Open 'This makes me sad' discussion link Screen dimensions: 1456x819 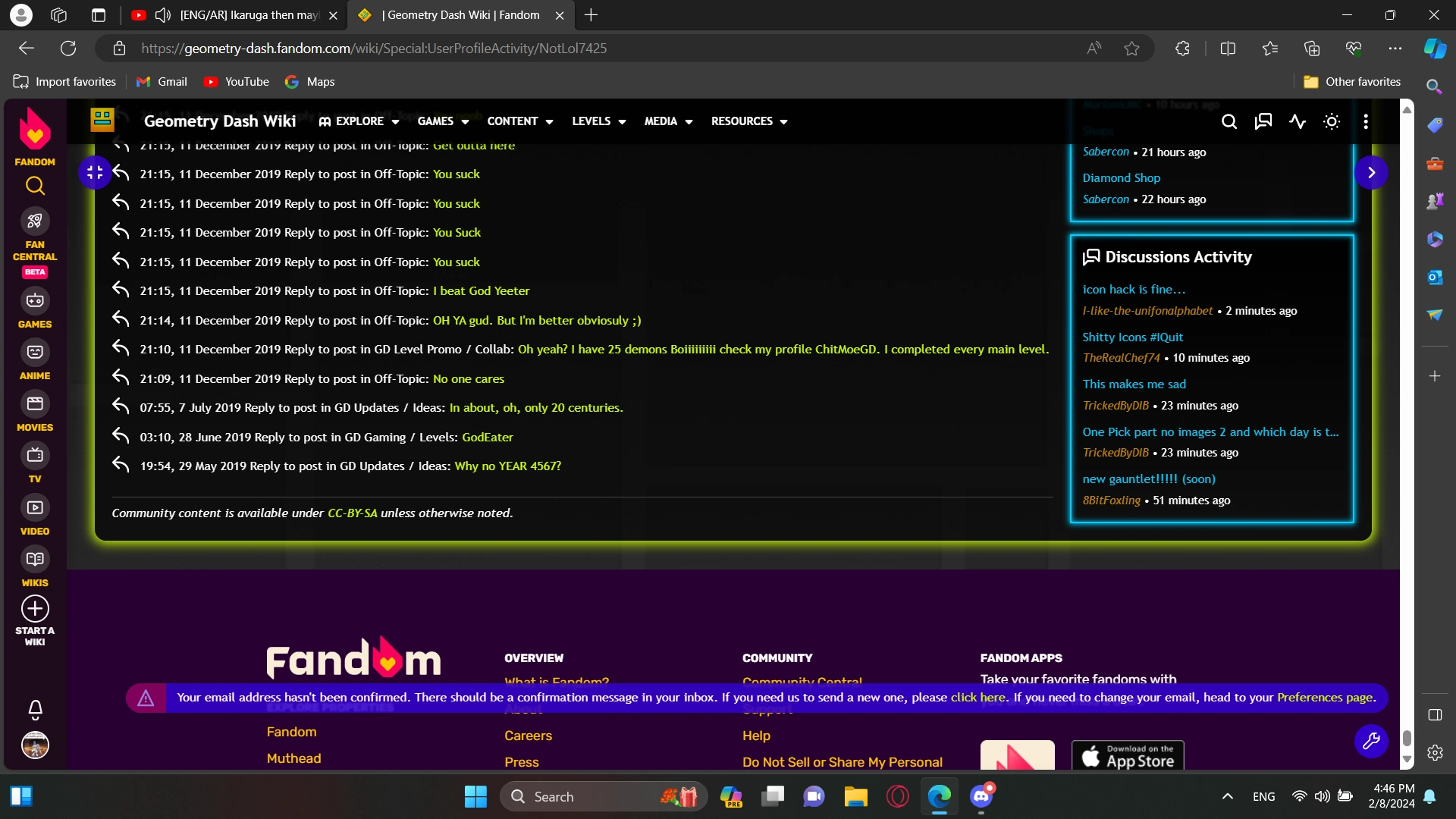point(1134,384)
